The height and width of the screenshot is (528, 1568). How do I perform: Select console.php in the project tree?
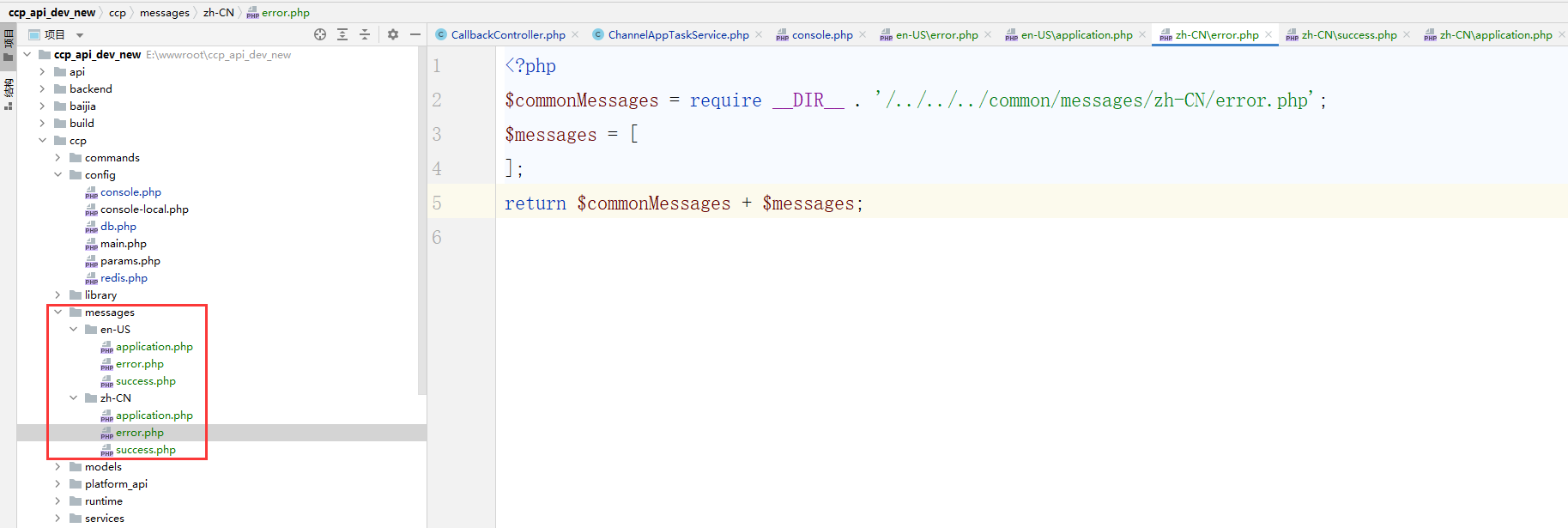tap(130, 191)
